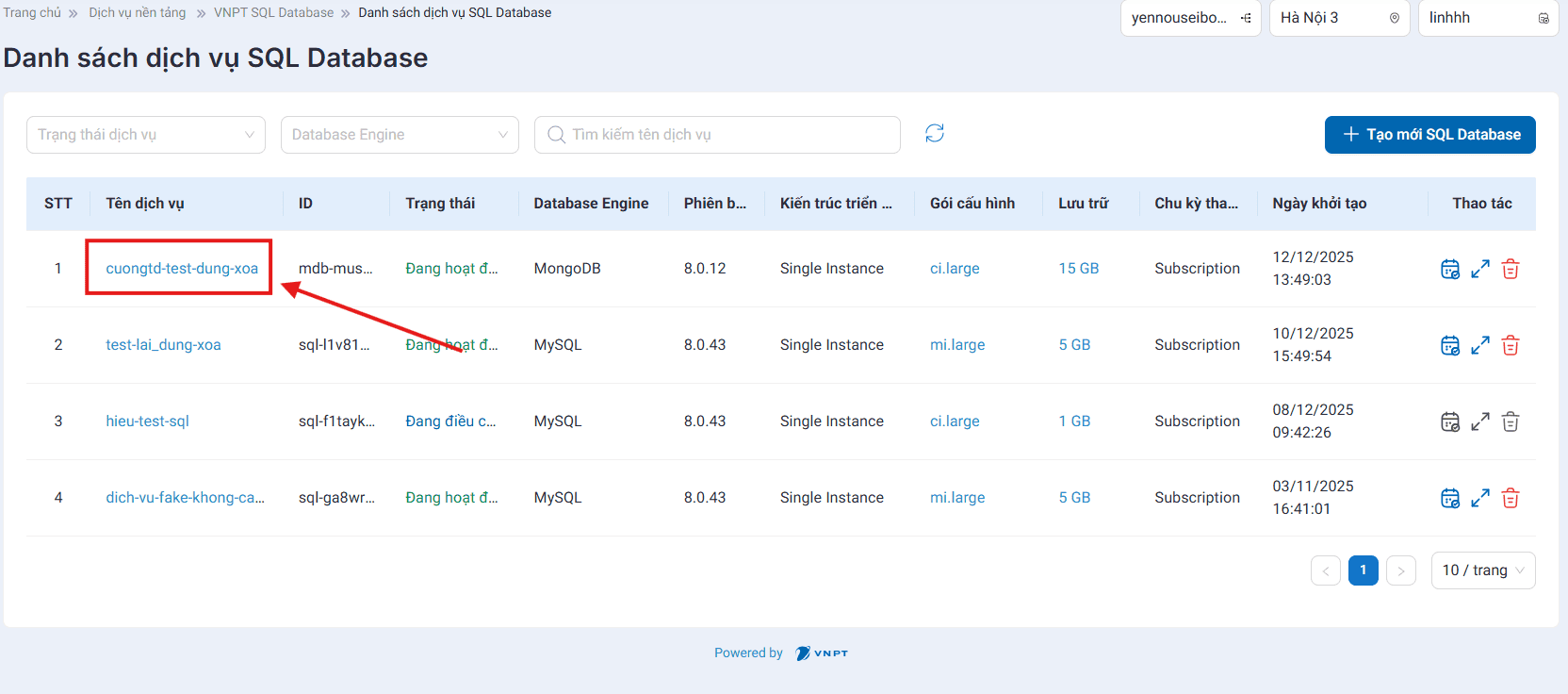Select page 1 in pagination
Image resolution: width=1568 pixels, height=694 pixels.
point(1363,570)
